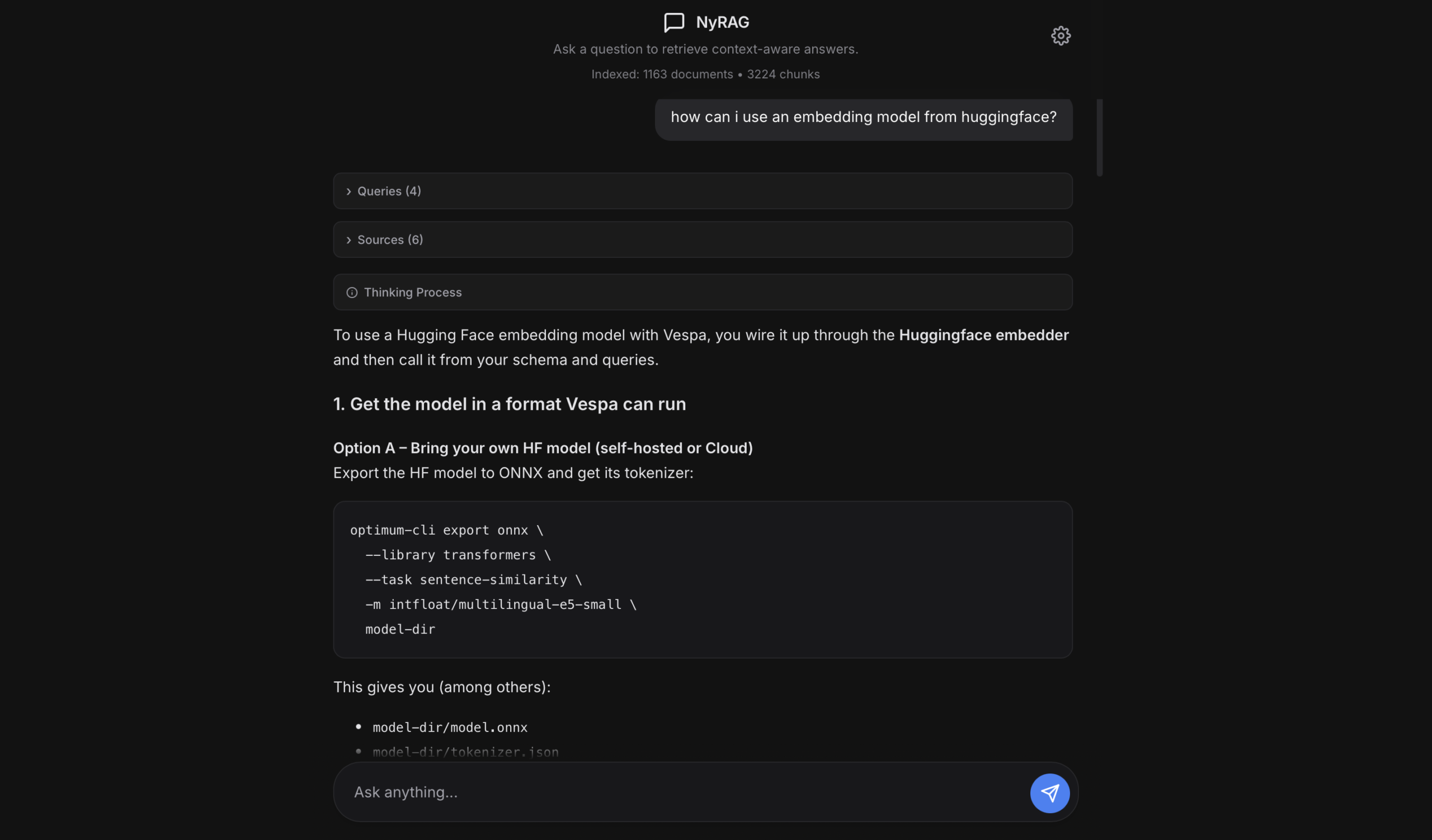Click the context-aware answers subtitle text
Image resolution: width=1432 pixels, height=840 pixels.
[x=705, y=49]
